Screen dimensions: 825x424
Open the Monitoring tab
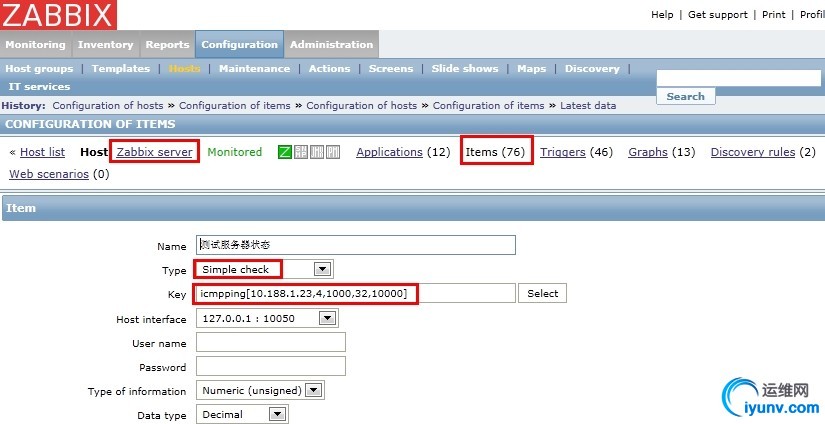tap(36, 45)
